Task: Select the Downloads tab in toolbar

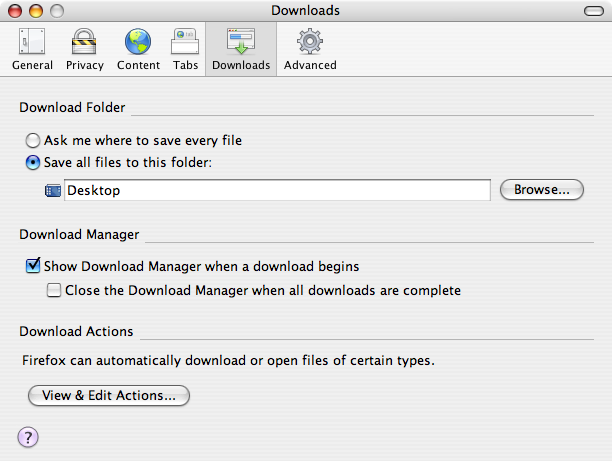Action: pyautogui.click(x=241, y=50)
